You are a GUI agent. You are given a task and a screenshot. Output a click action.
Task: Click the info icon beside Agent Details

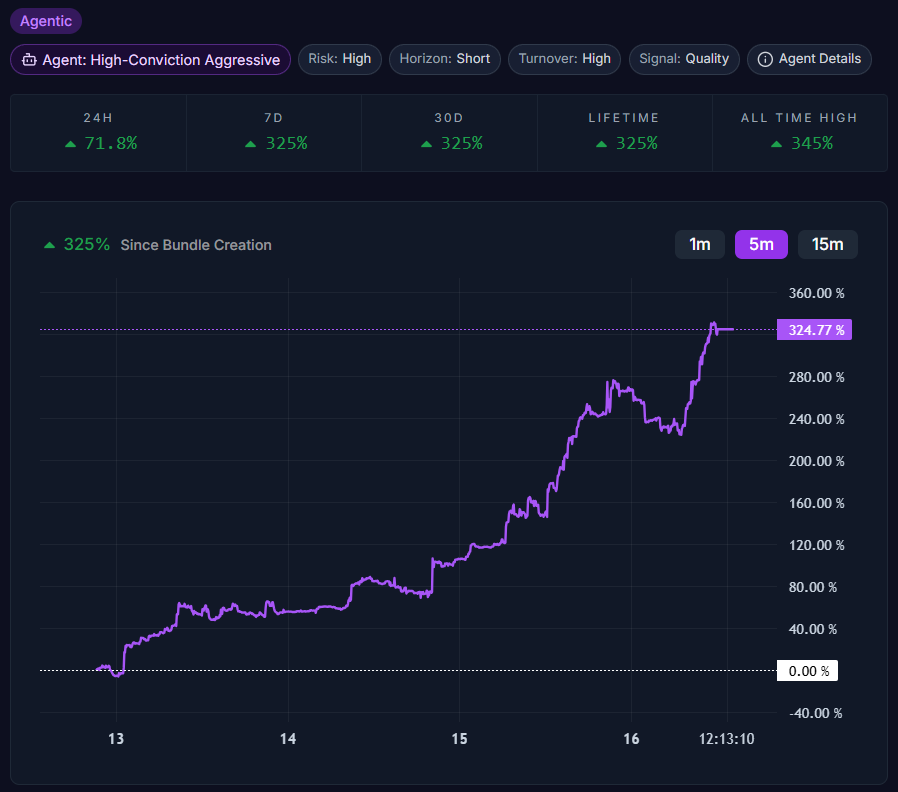[x=765, y=59]
